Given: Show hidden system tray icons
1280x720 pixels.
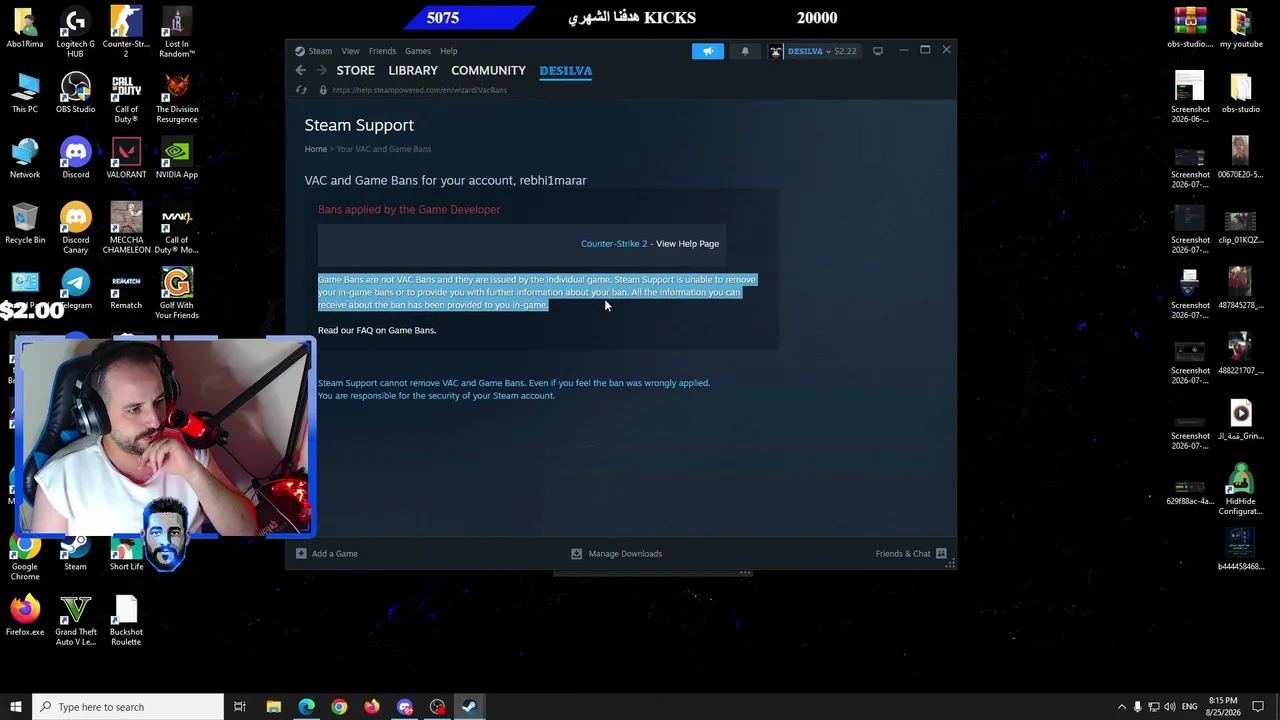Looking at the screenshot, I should [1121, 707].
